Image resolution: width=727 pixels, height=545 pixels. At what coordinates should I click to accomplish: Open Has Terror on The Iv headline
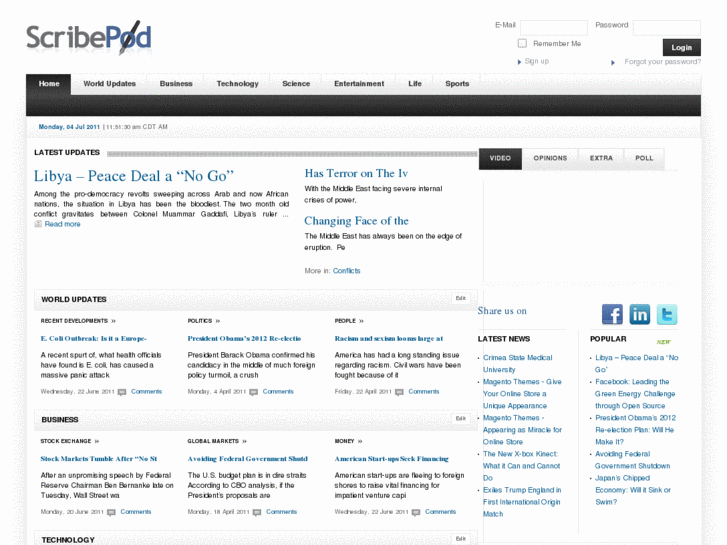[356, 173]
